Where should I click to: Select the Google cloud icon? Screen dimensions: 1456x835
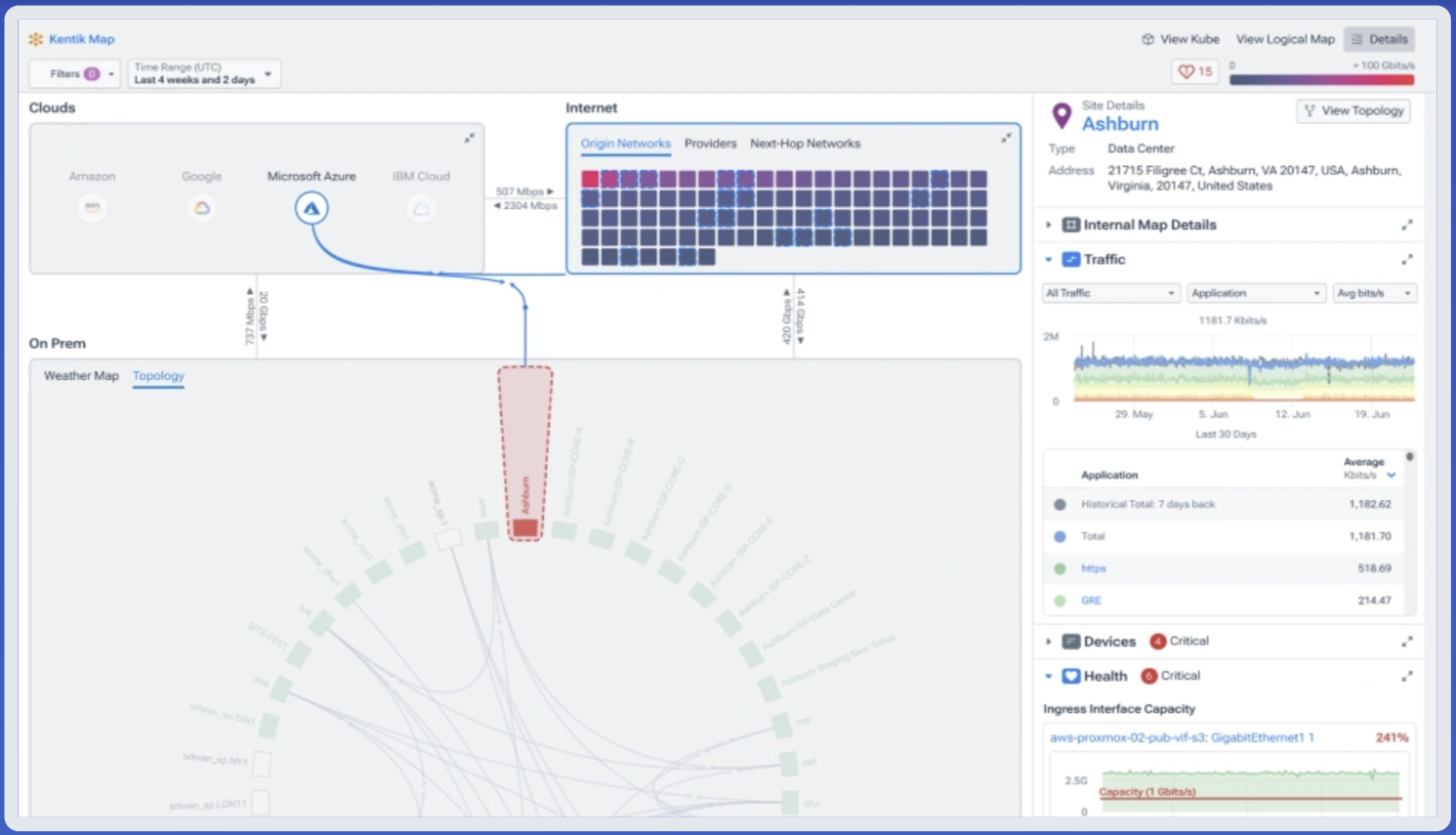coord(201,208)
